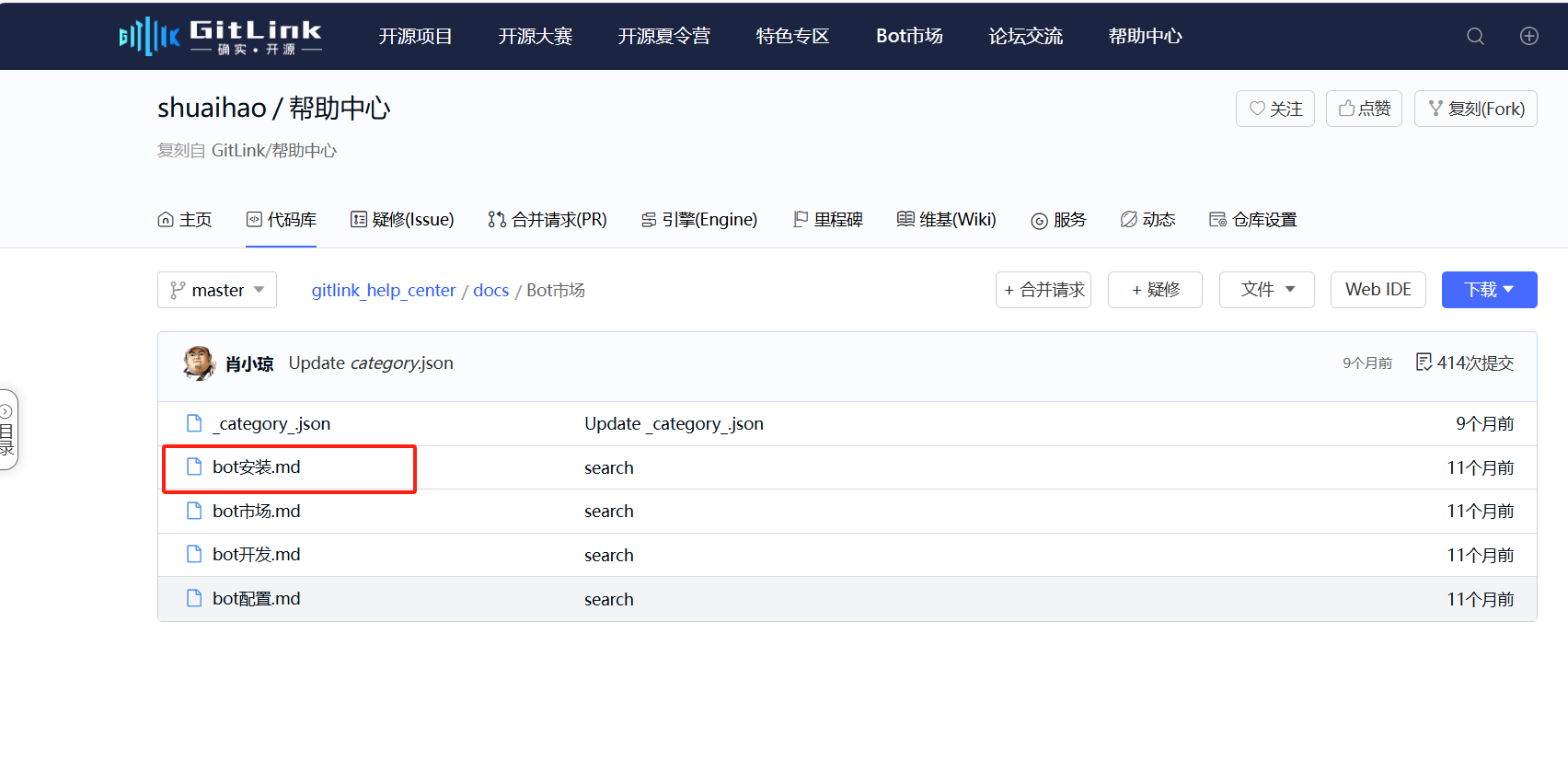The height and width of the screenshot is (783, 1568).
Task: Open the bot配置.md file
Action: pos(257,598)
